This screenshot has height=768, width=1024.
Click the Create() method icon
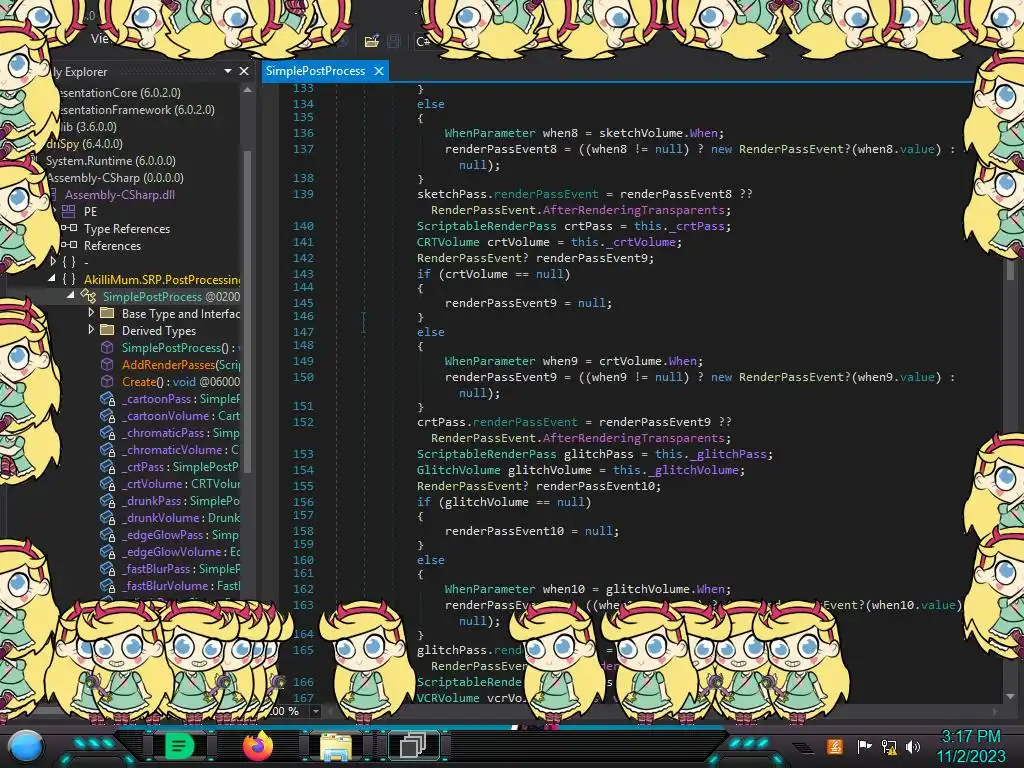(x=107, y=381)
